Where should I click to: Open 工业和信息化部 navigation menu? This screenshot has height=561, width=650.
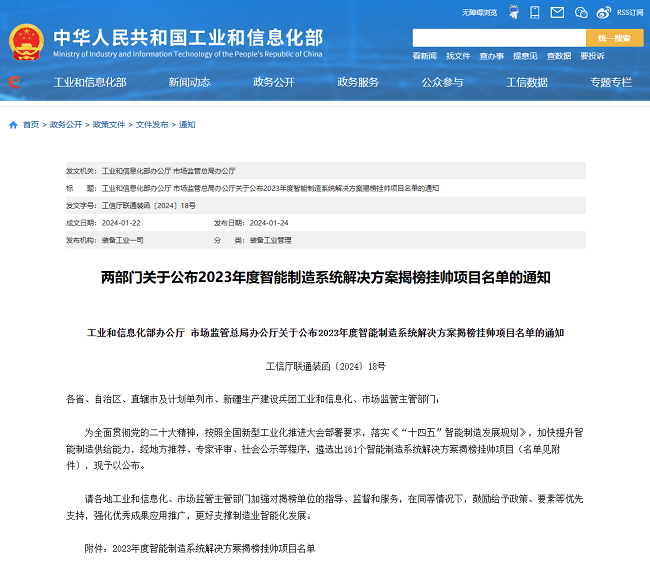coord(90,82)
